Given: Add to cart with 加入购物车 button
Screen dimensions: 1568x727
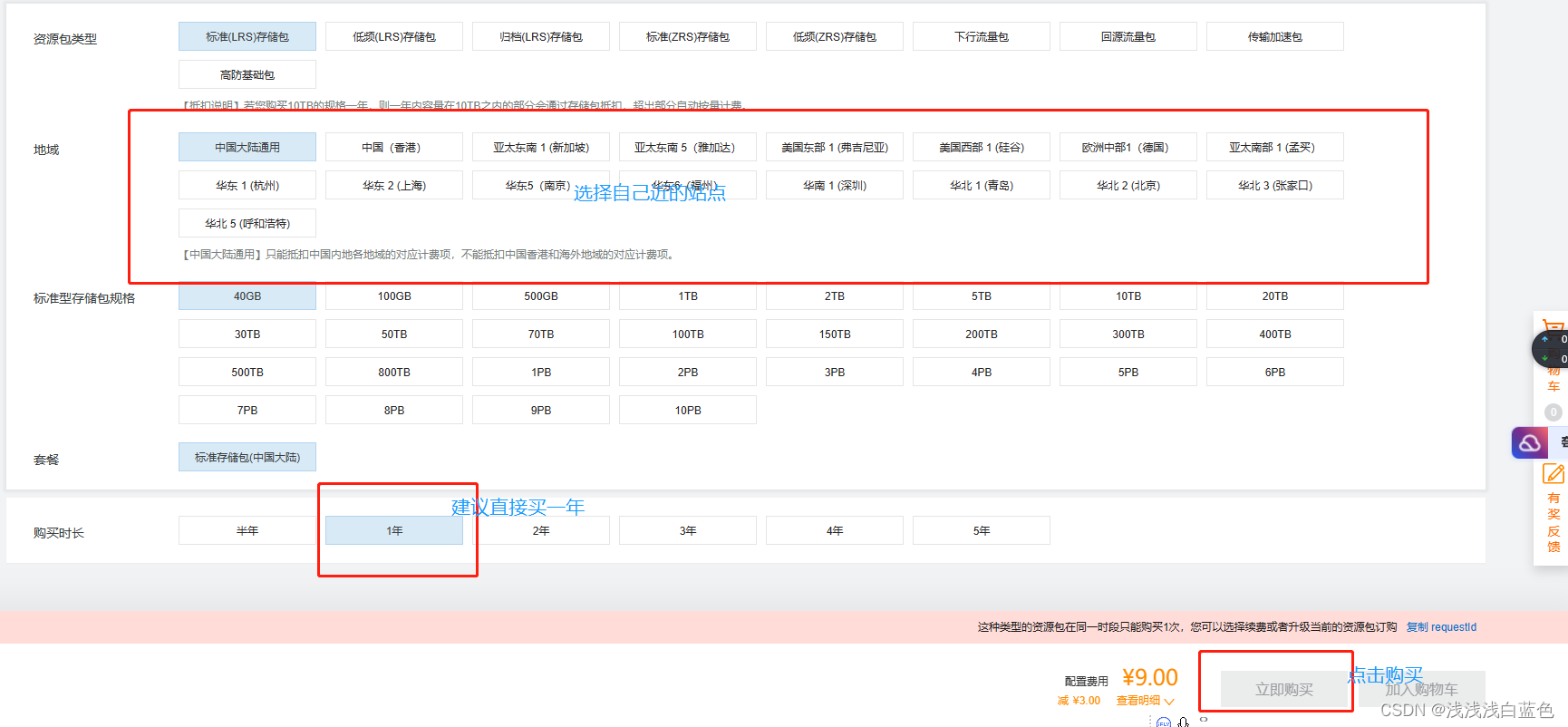Looking at the screenshot, I should point(1421,690).
